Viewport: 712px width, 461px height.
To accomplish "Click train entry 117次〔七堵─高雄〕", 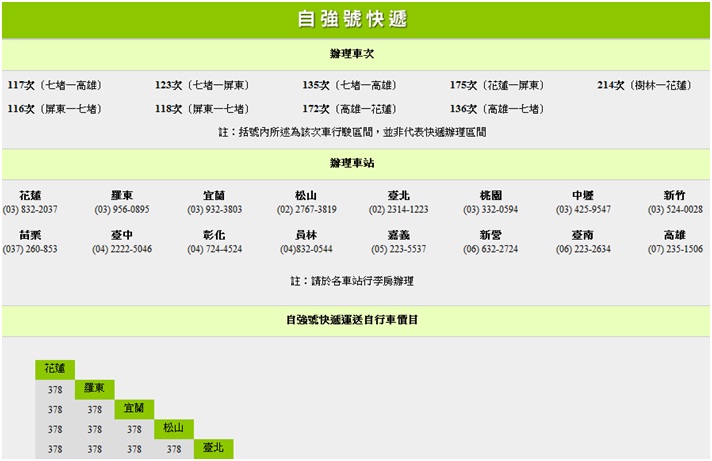I will 55,85.
